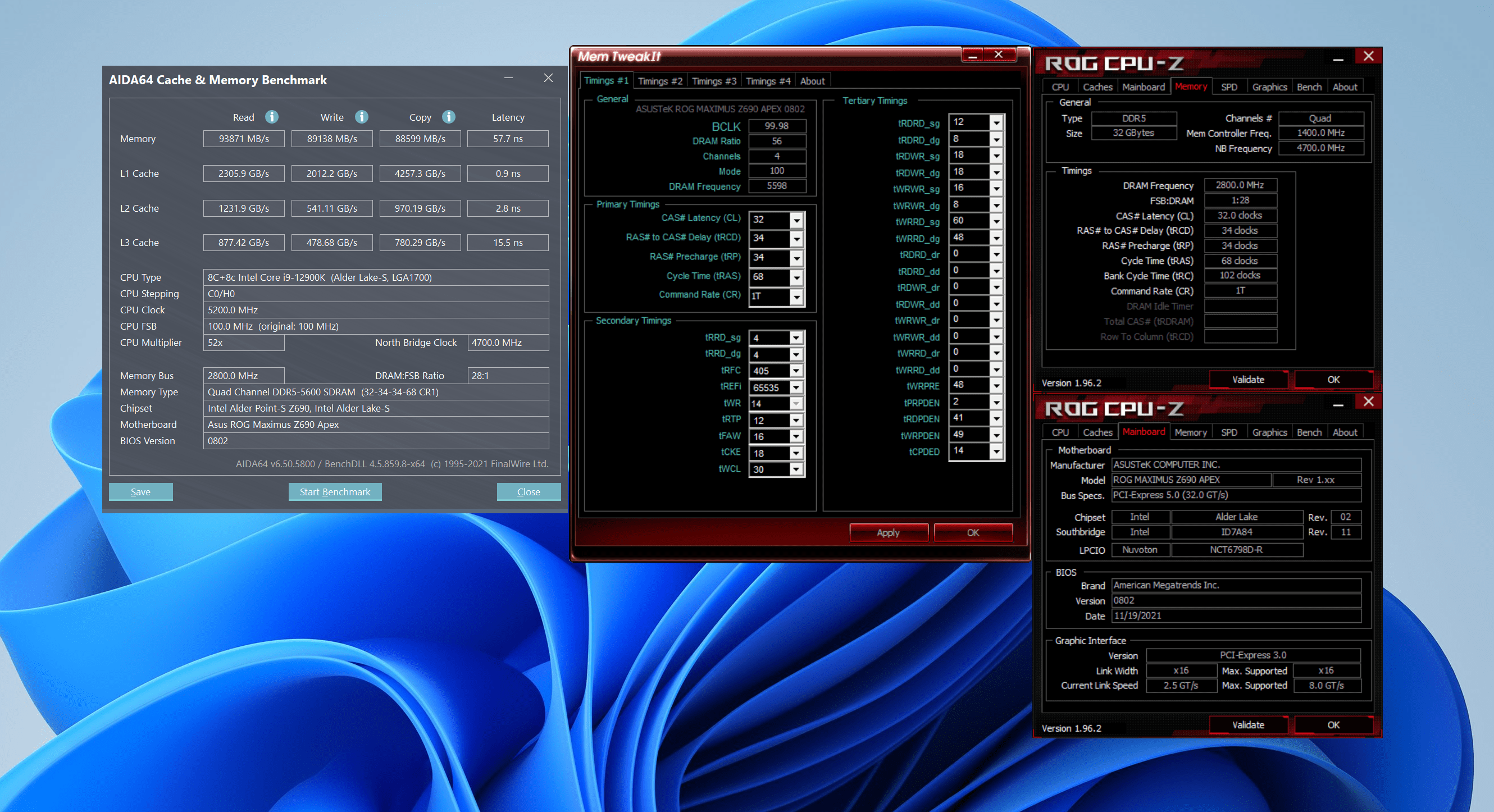Expand the tREFi dropdown
The image size is (1494, 812).
[x=796, y=387]
